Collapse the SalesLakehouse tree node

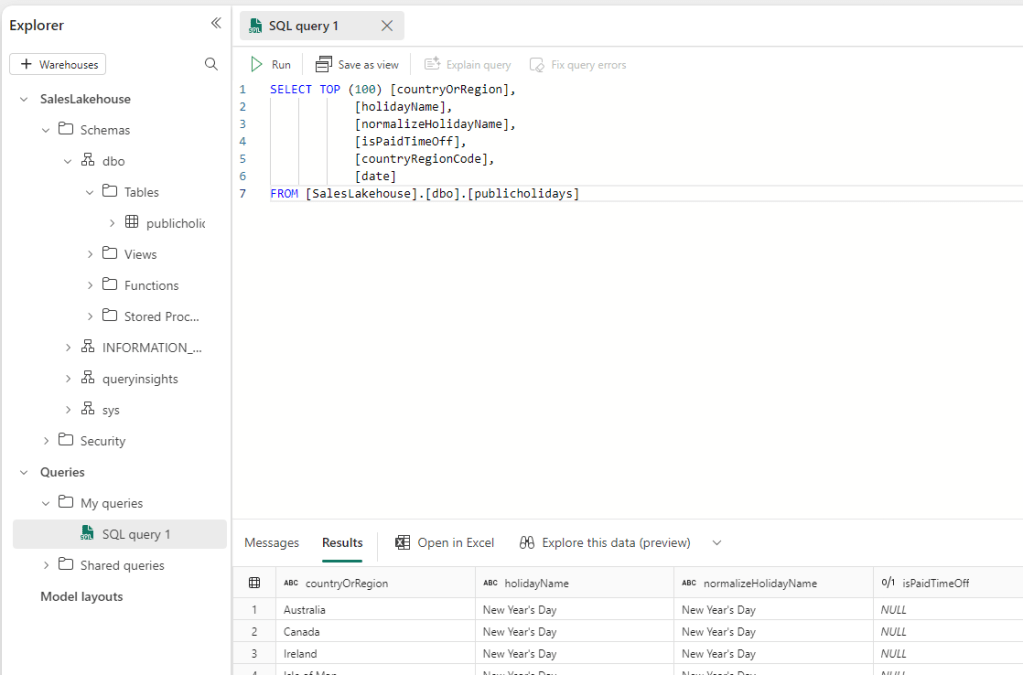point(24,99)
